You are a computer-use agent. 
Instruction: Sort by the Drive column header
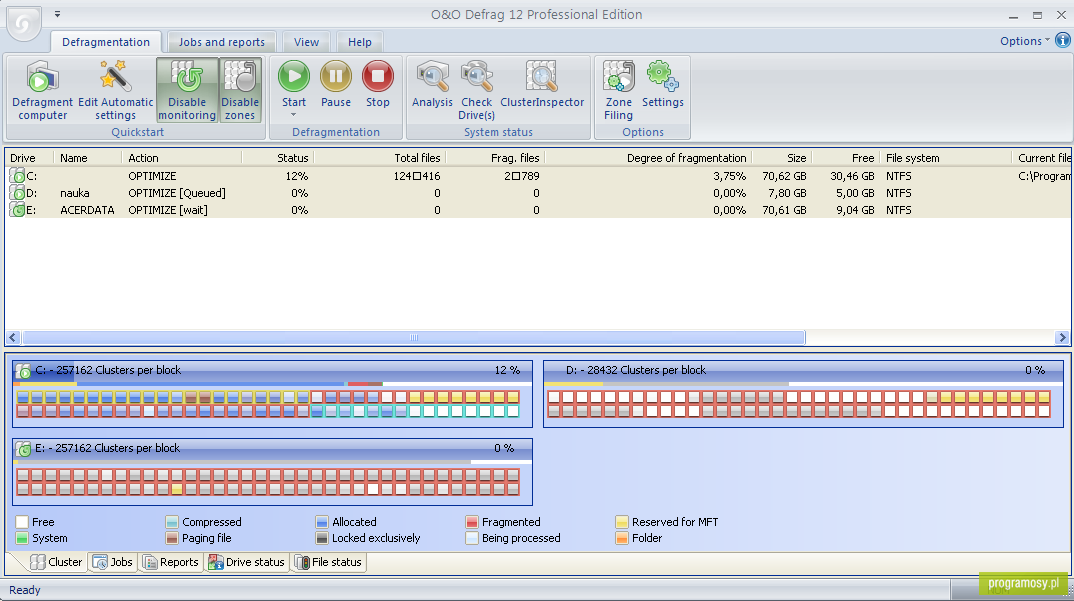coord(29,158)
